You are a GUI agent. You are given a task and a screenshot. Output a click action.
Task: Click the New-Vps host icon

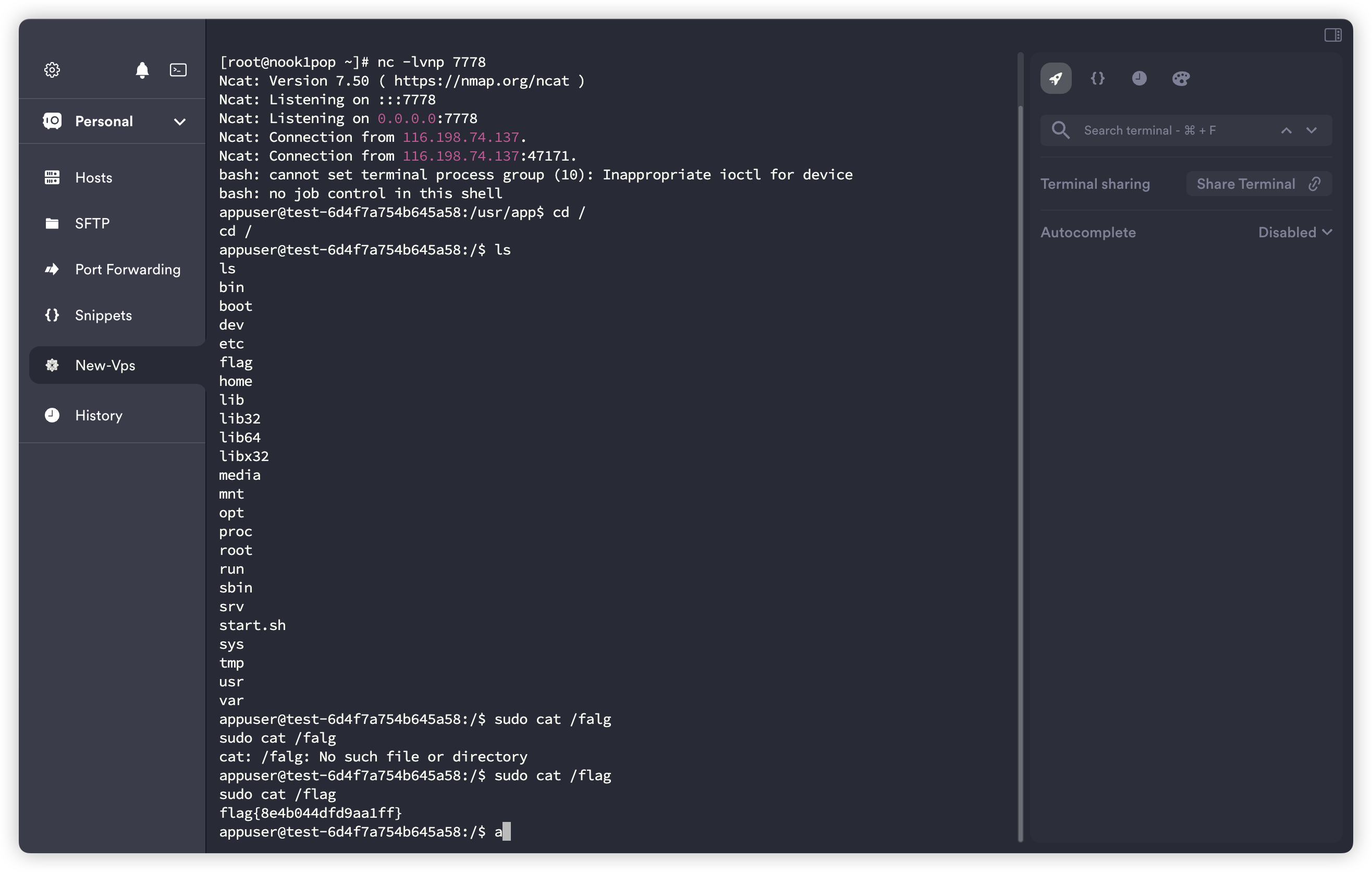[x=52, y=365]
